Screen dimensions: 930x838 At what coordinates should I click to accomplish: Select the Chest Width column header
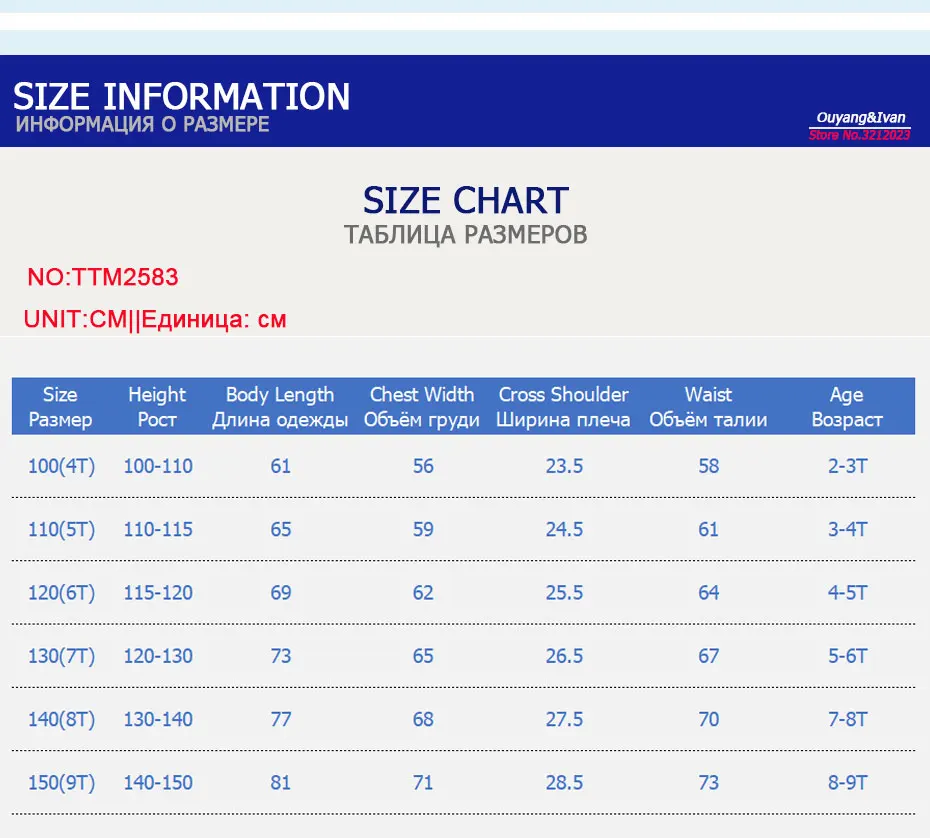coord(422,407)
